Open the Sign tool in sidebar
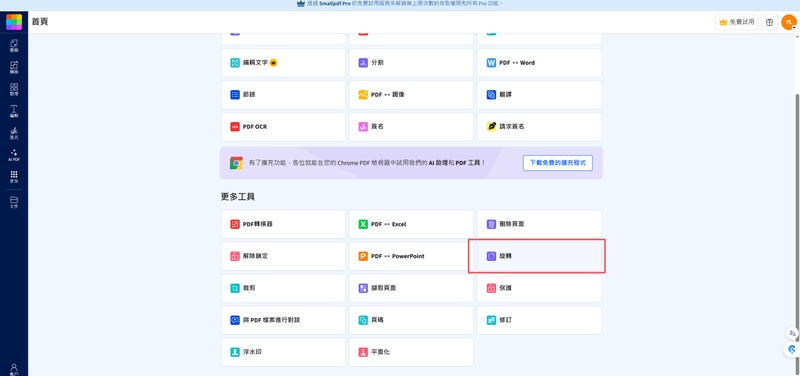This screenshot has width=800, height=376. pyautogui.click(x=14, y=133)
